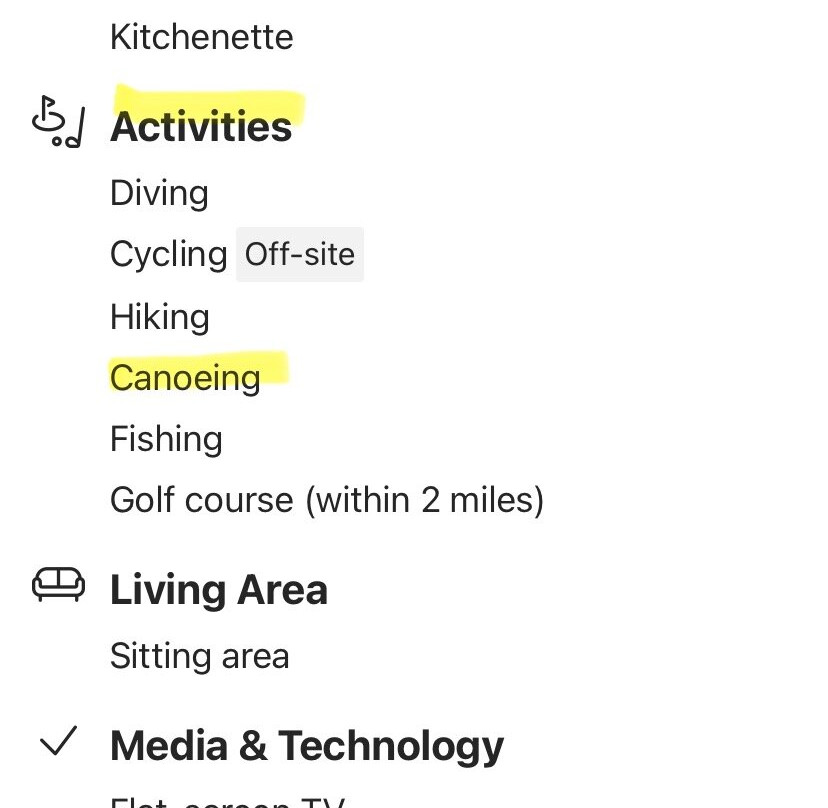
Task: Click the golf flag Activities icon
Action: tap(58, 124)
